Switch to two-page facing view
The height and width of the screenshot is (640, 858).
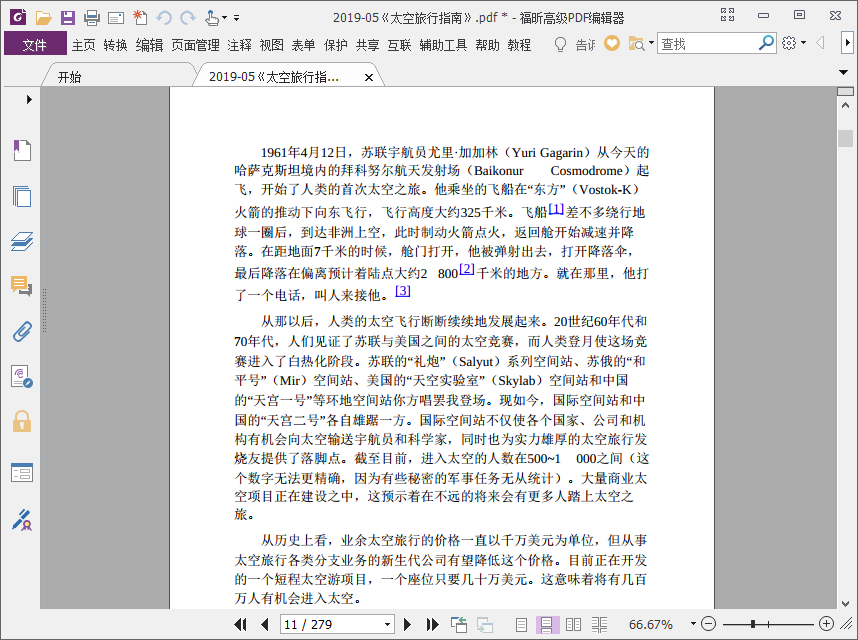[x=573, y=624]
